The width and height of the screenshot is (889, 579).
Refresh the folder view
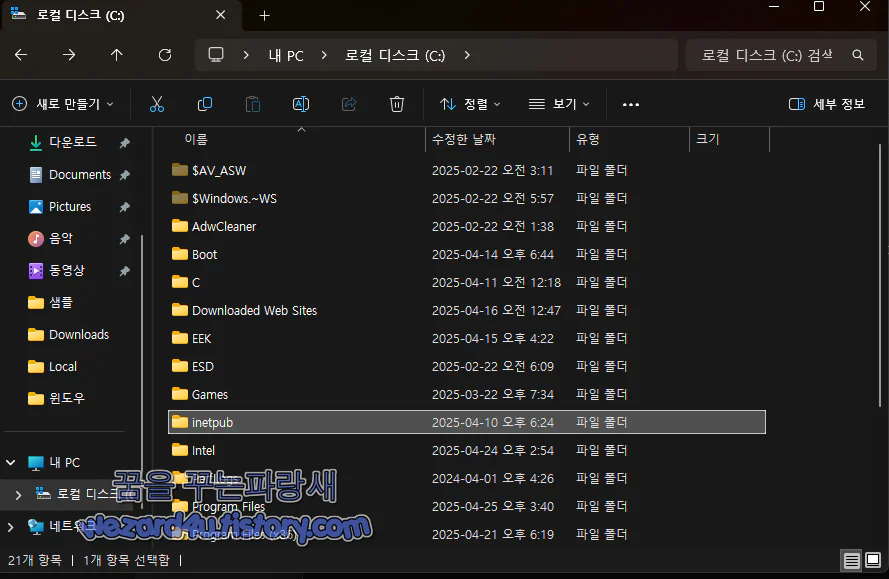point(165,55)
